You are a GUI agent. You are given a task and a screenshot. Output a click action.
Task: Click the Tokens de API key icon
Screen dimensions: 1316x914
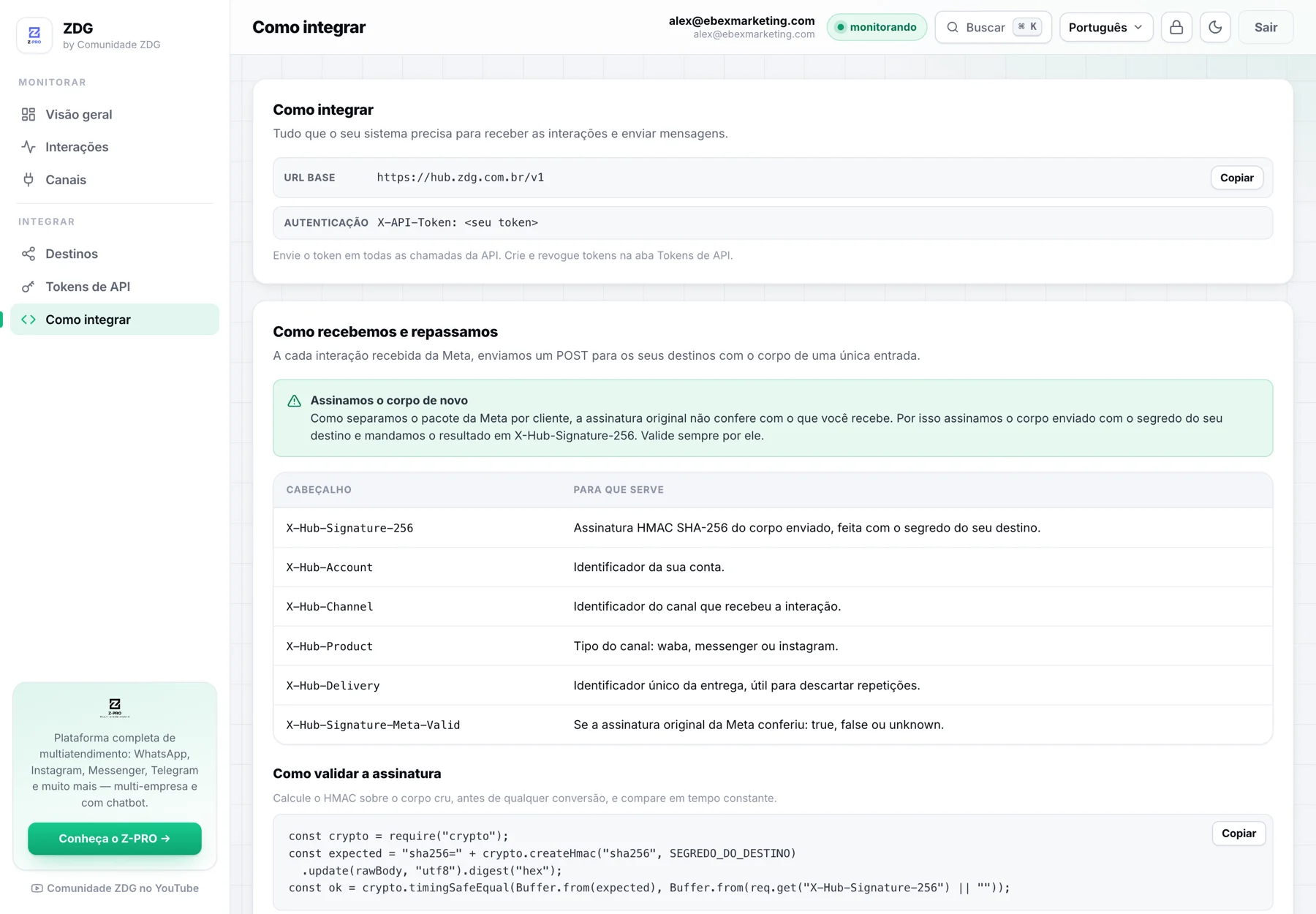(x=29, y=287)
